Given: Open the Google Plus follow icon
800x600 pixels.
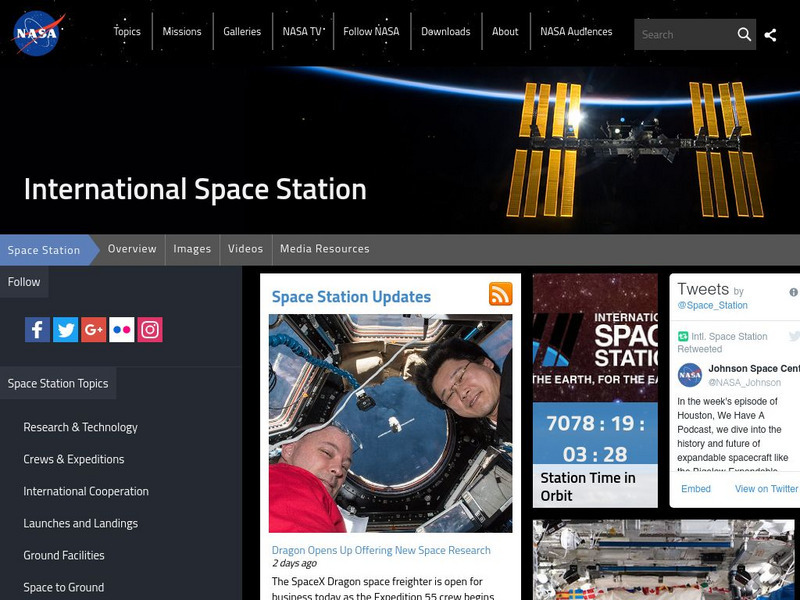Looking at the screenshot, I should 93,330.
